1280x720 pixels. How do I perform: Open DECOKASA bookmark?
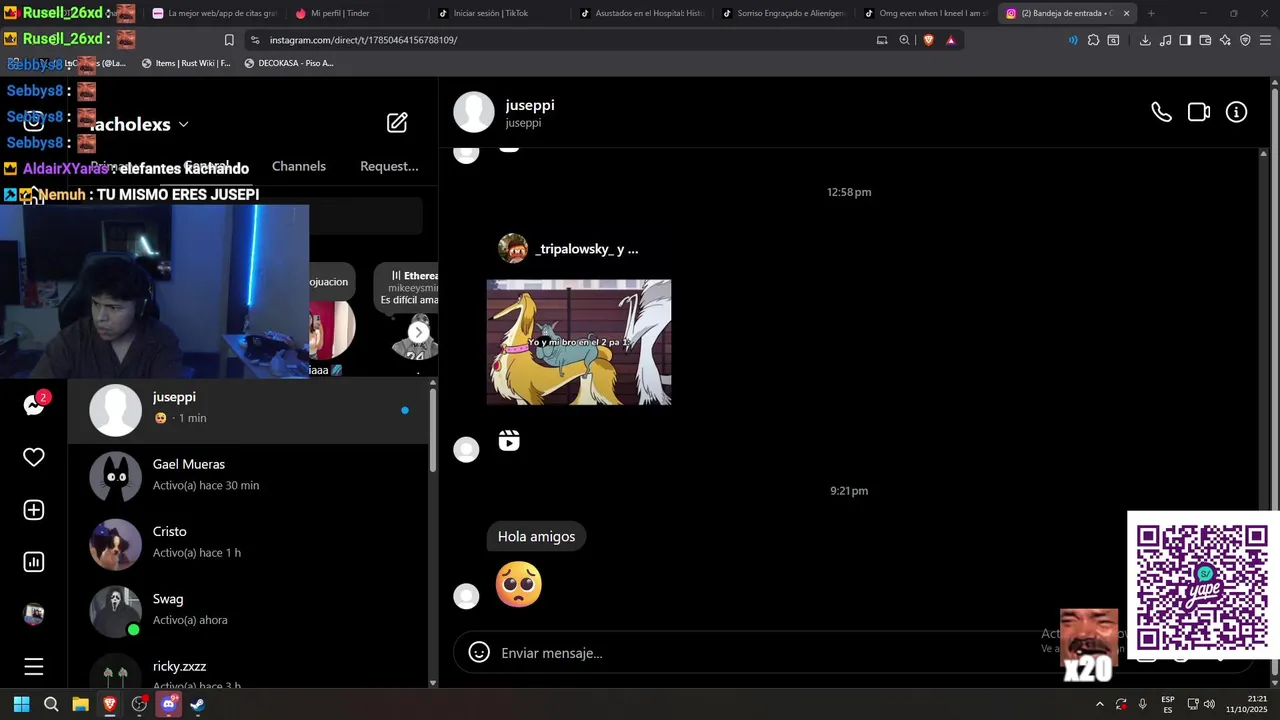(287, 63)
